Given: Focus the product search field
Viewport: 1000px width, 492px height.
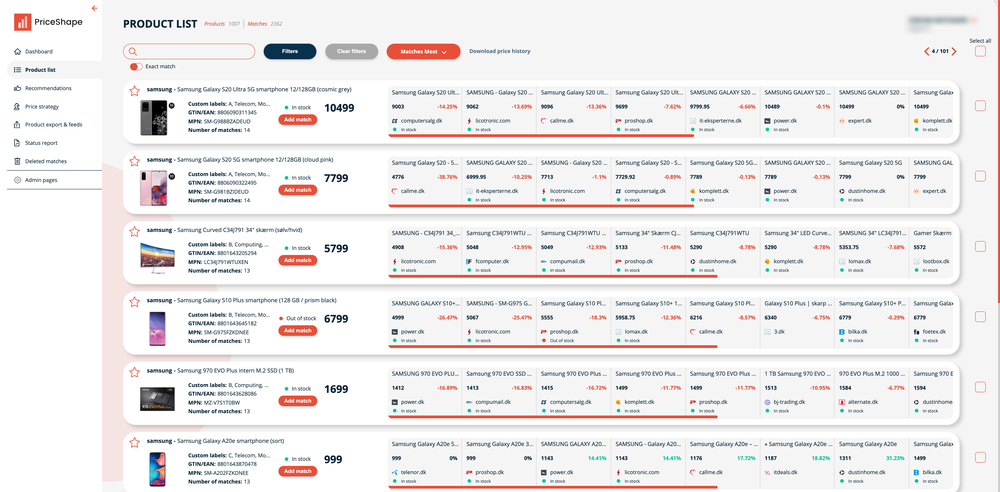Looking at the screenshot, I should click(x=189, y=52).
